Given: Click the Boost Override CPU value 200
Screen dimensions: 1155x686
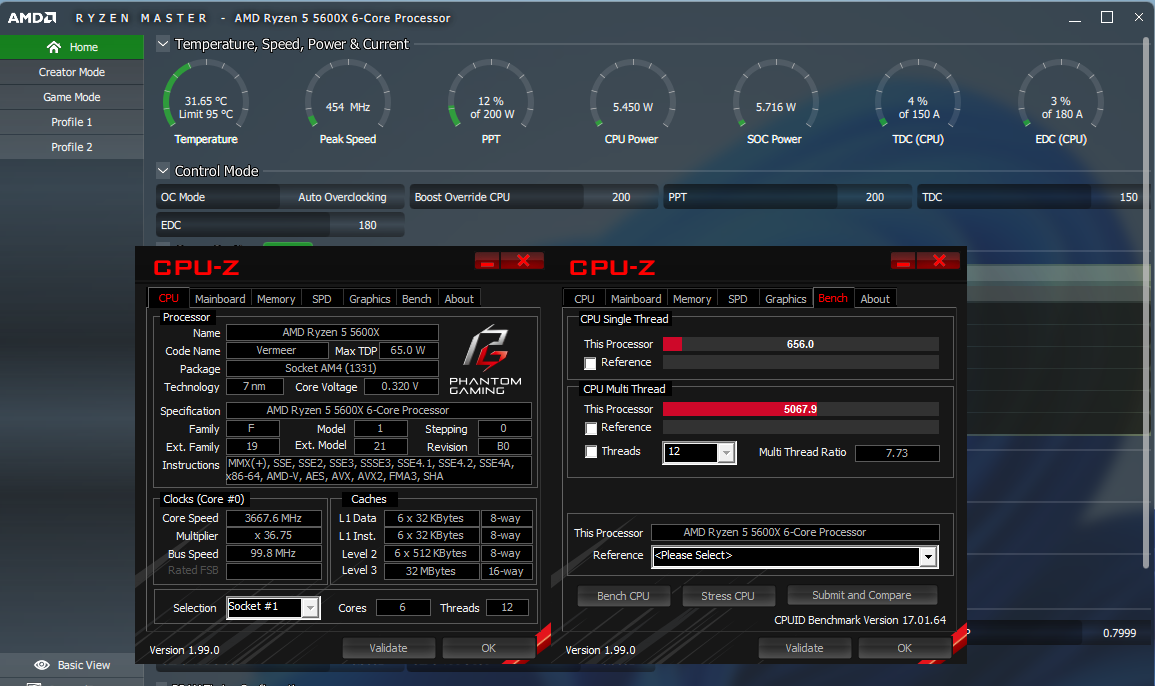Looking at the screenshot, I should pyautogui.click(x=621, y=197).
